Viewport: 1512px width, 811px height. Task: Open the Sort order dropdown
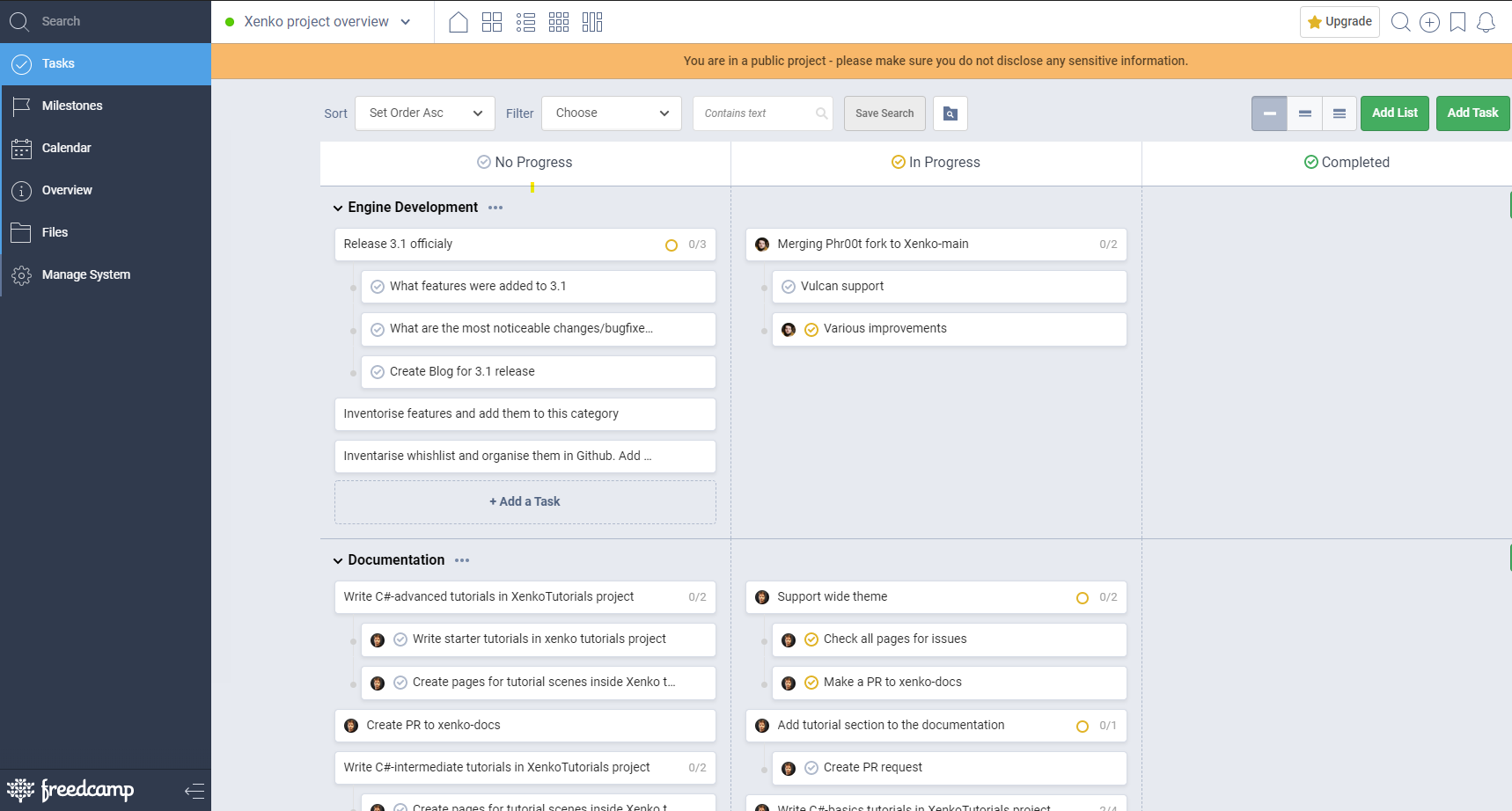(x=425, y=113)
